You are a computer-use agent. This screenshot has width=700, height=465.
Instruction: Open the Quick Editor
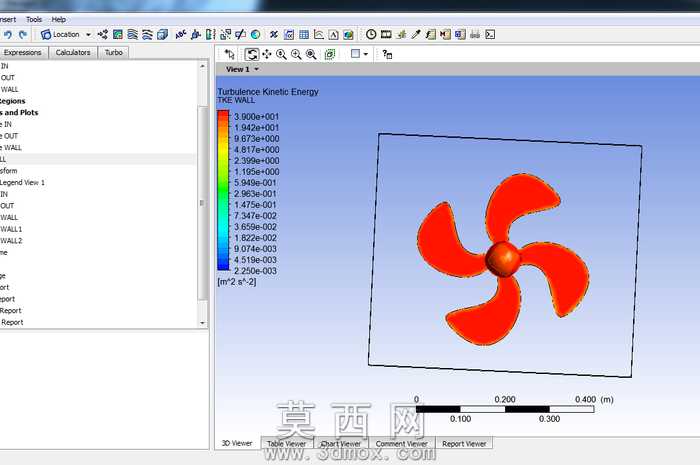click(x=401, y=34)
